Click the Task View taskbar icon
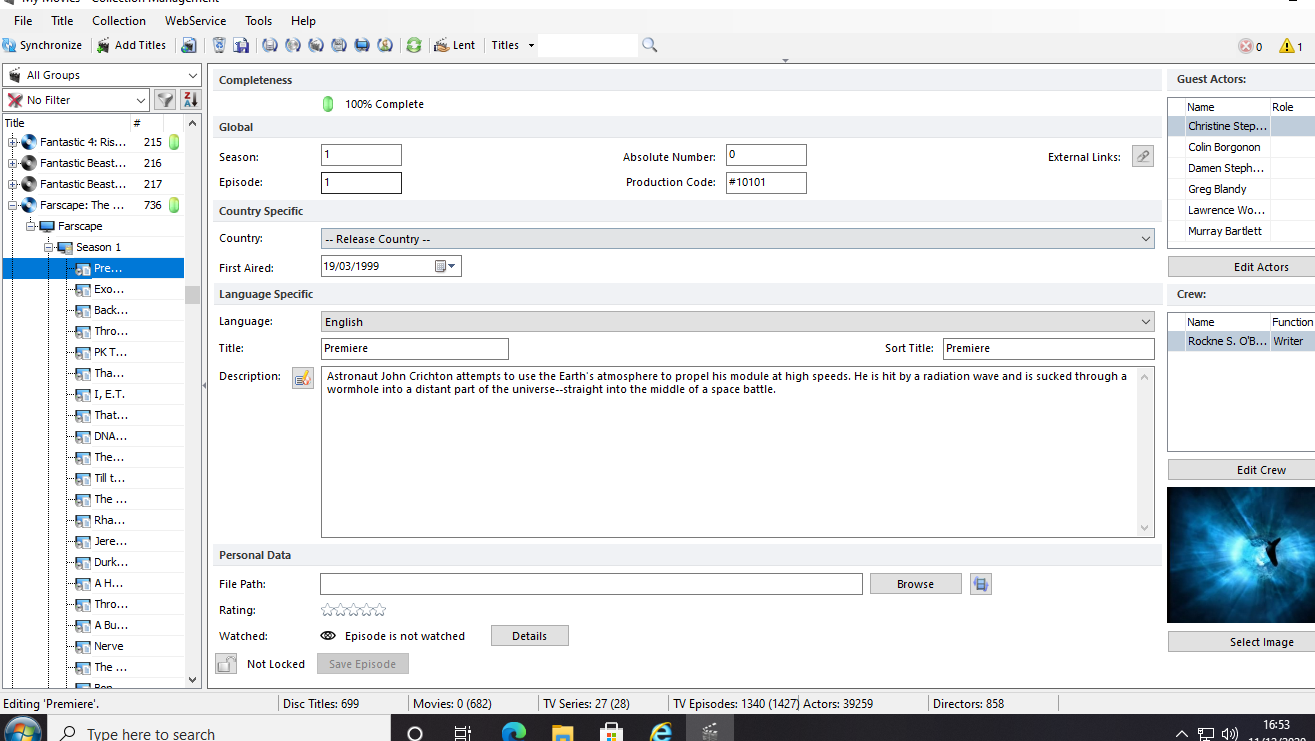Image resolution: width=1315 pixels, height=741 pixels. point(463,732)
